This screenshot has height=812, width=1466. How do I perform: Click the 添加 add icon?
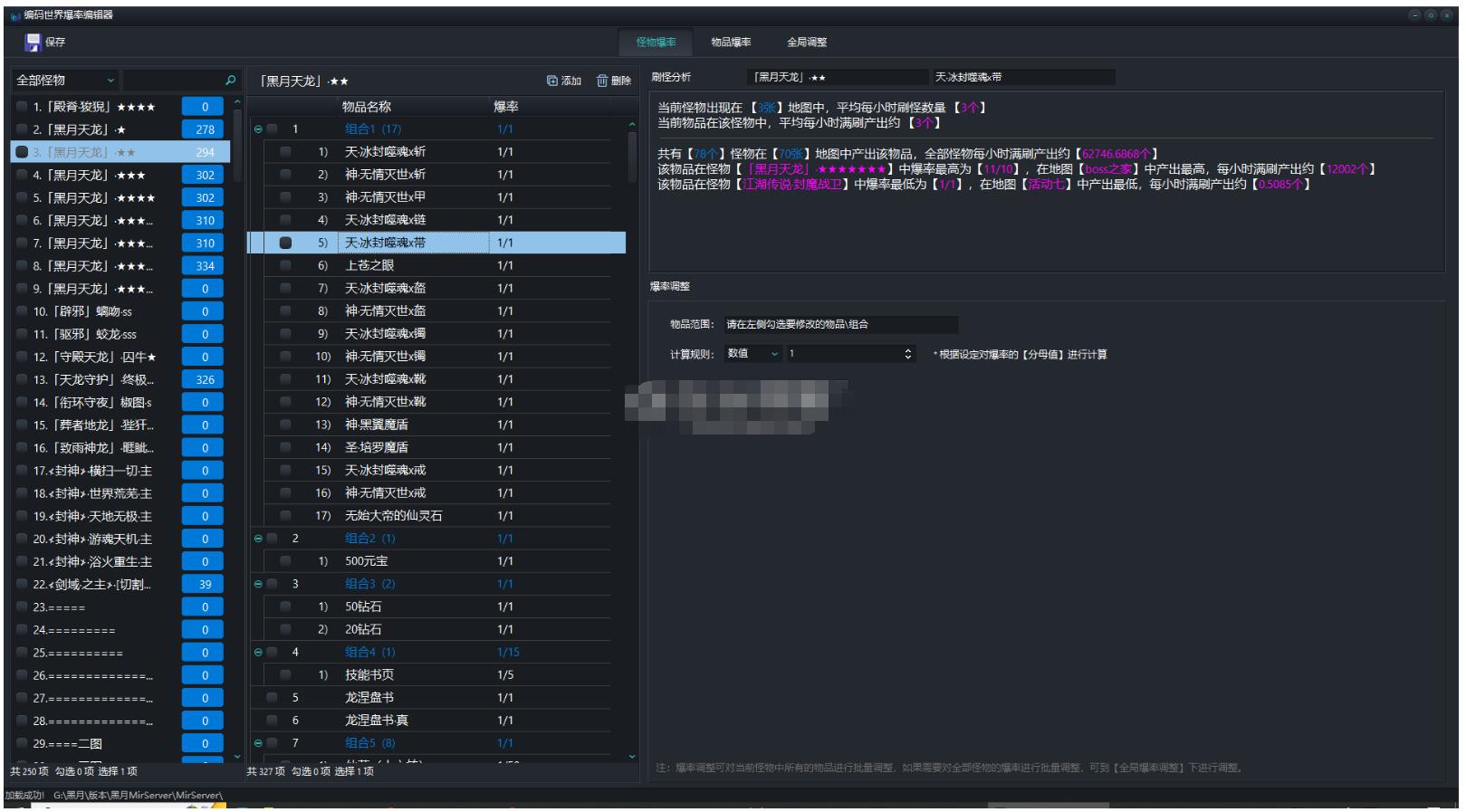(x=552, y=81)
